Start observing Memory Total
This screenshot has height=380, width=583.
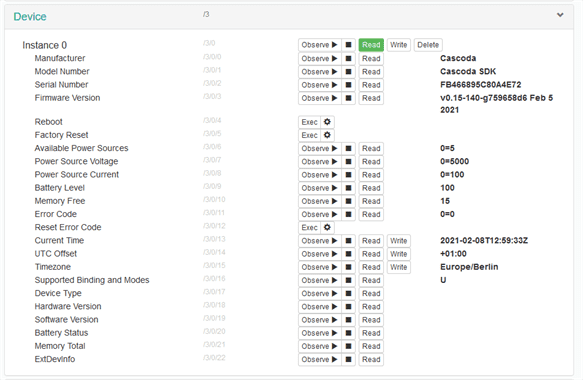click(319, 347)
